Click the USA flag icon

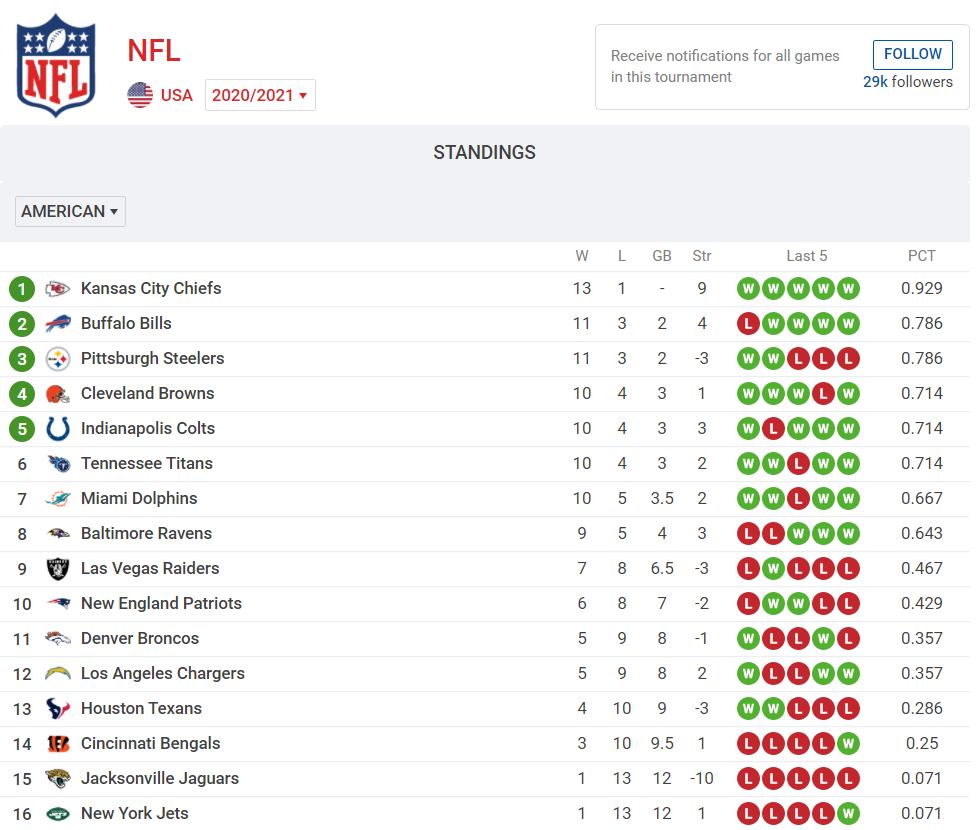pyautogui.click(x=140, y=95)
